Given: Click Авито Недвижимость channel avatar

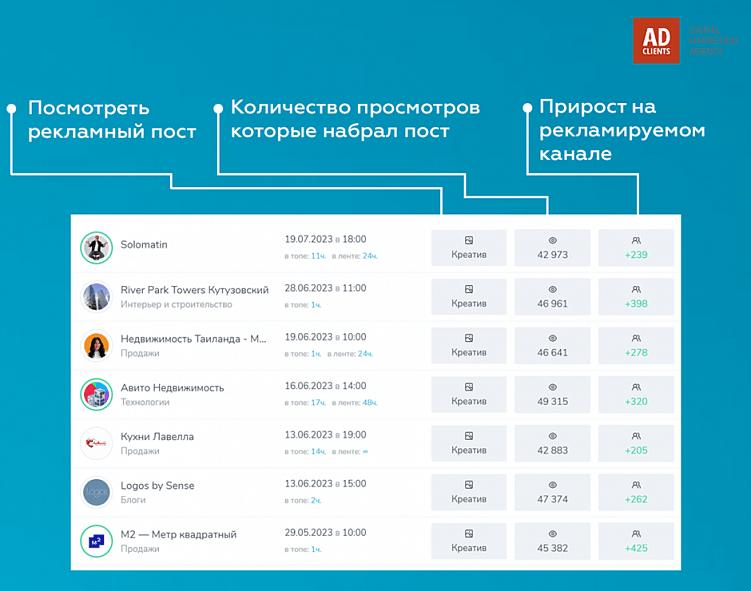Looking at the screenshot, I should click(96, 394).
